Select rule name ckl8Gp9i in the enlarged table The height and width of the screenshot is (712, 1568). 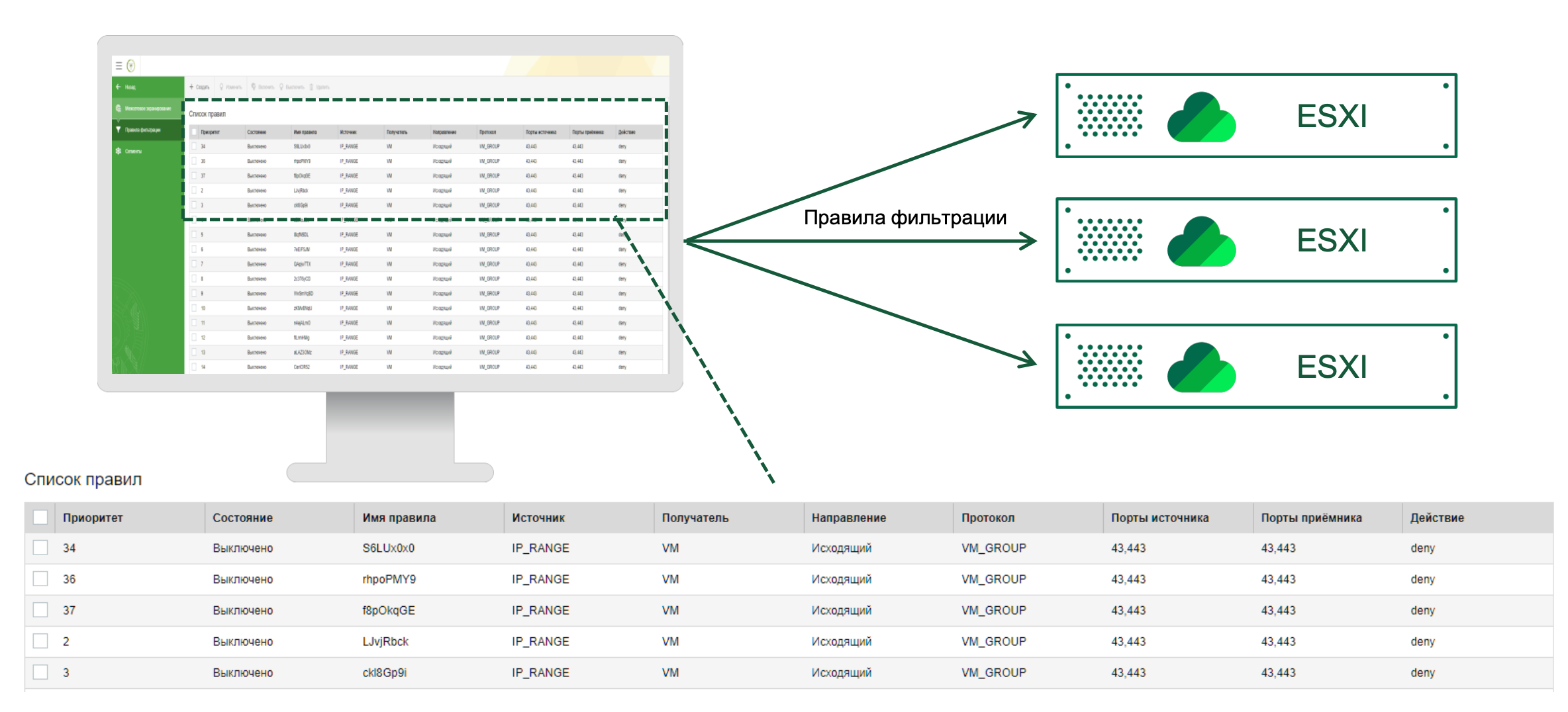[x=384, y=672]
